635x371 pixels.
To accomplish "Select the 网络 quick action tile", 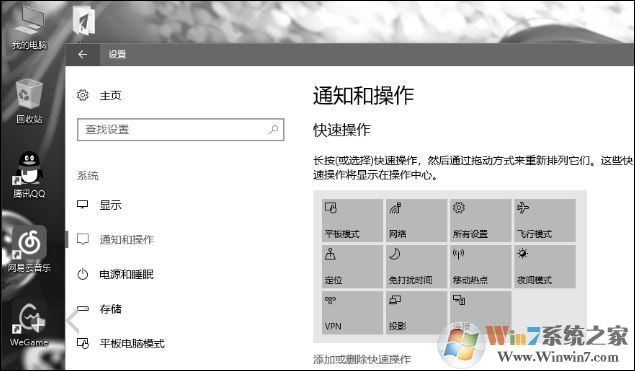I will (x=416, y=220).
